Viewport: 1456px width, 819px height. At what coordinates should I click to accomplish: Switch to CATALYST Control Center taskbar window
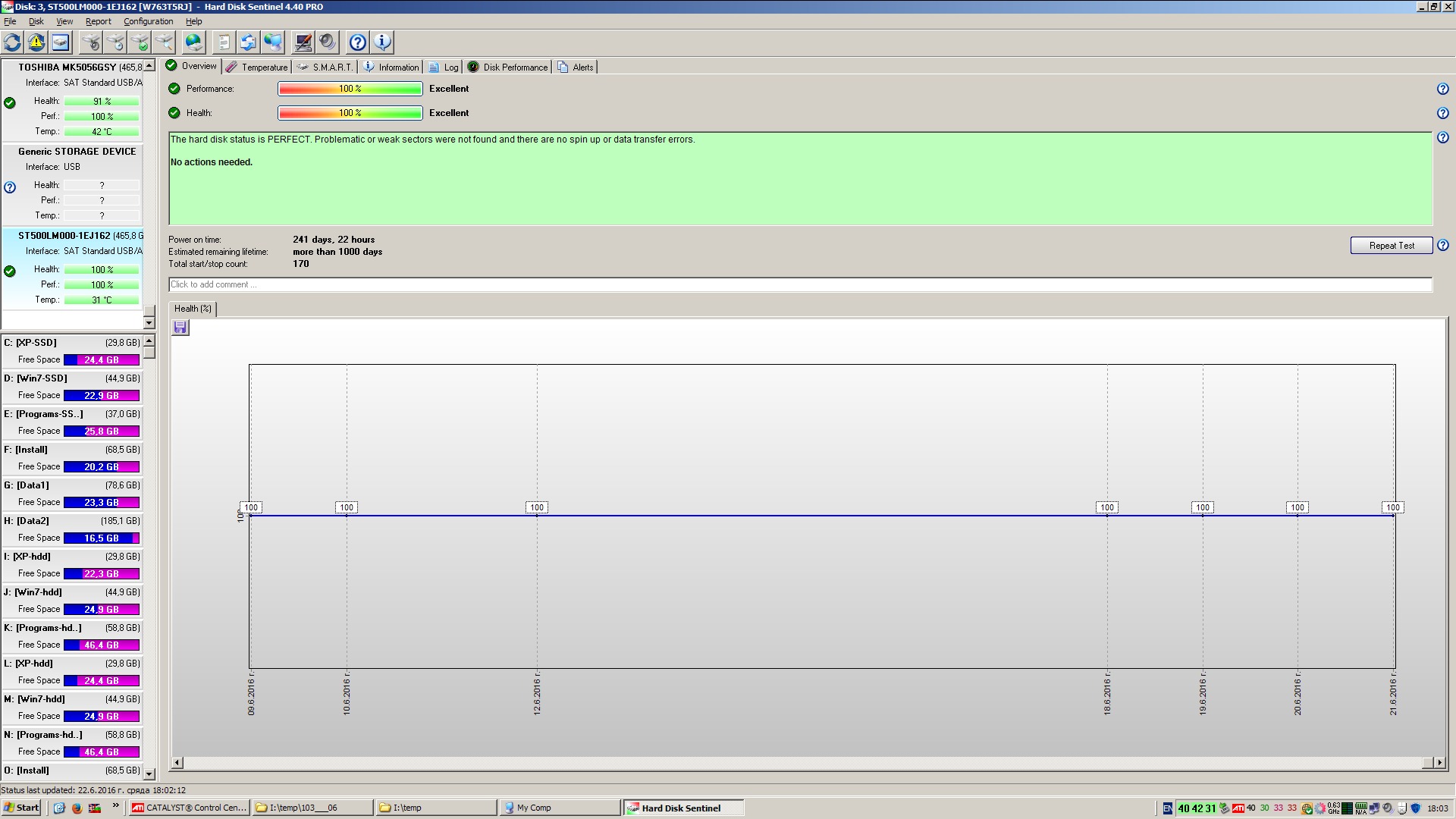click(189, 808)
